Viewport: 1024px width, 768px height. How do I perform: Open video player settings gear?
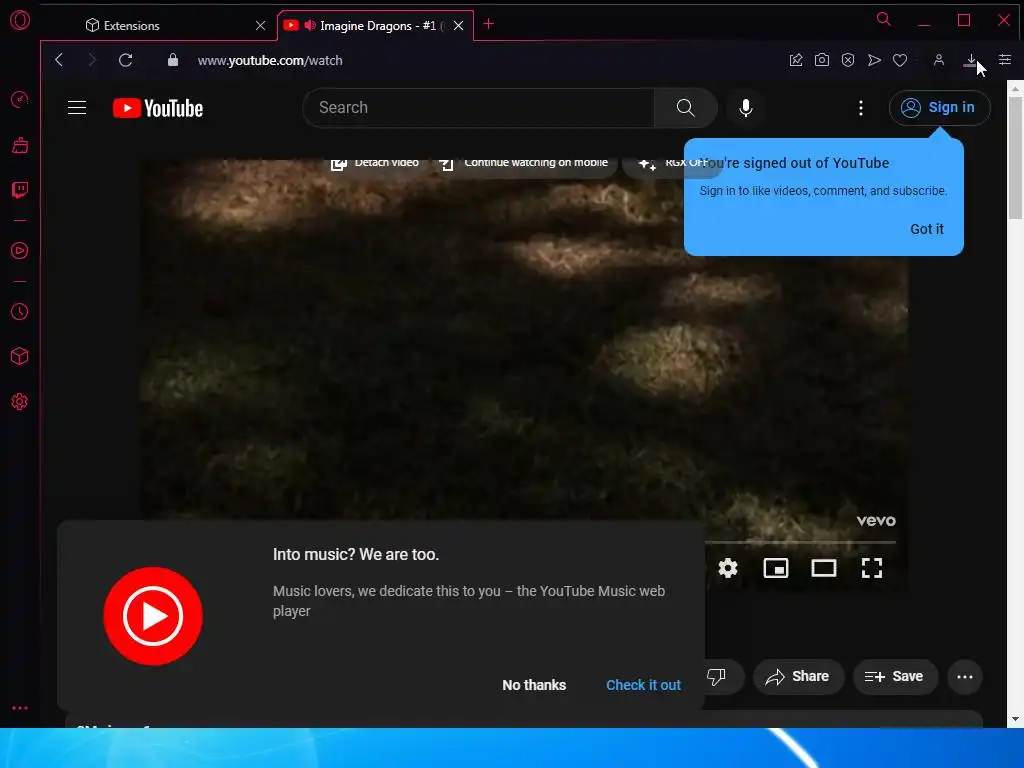(728, 568)
